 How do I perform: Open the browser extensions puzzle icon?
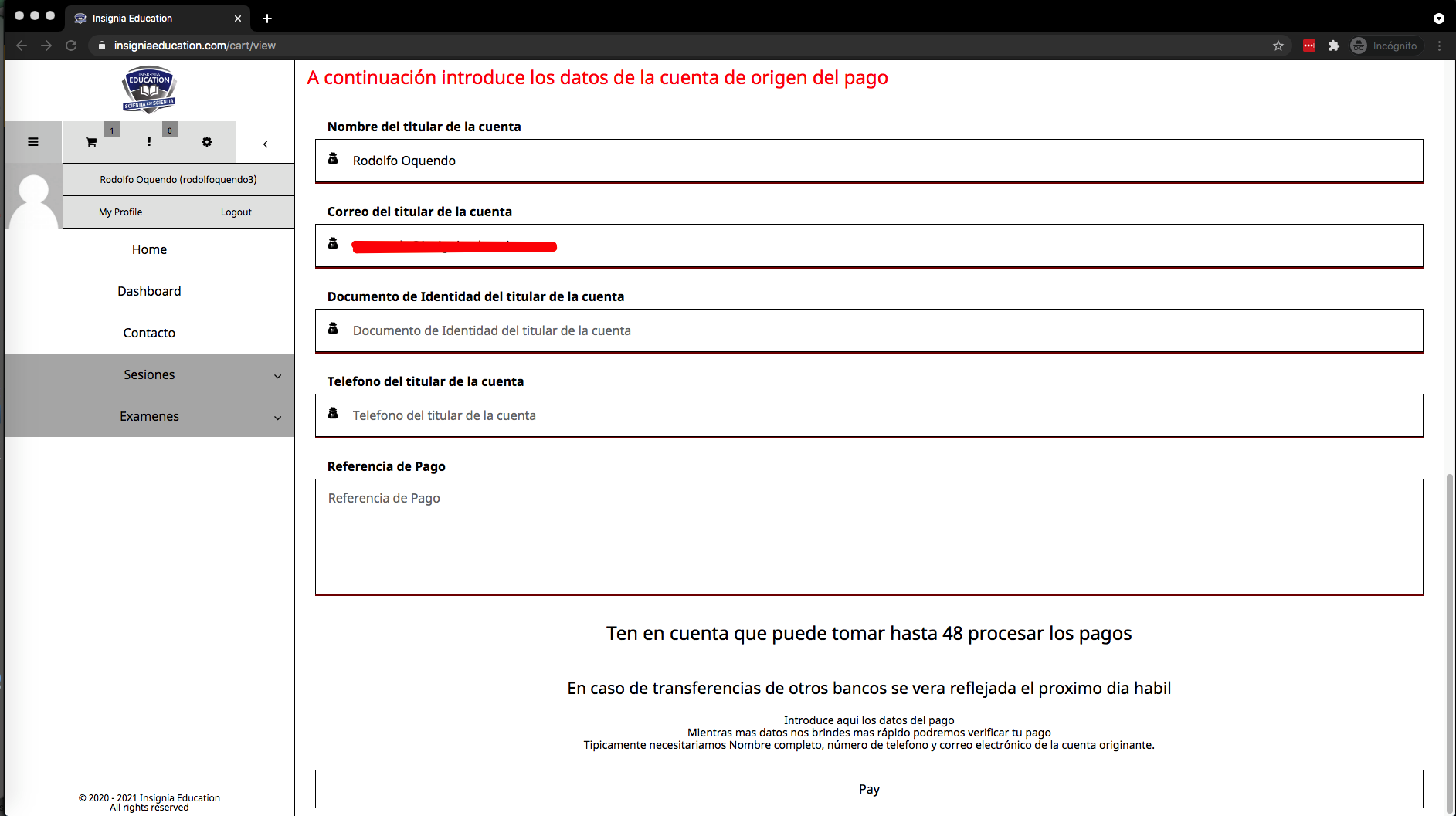pos(1333,46)
